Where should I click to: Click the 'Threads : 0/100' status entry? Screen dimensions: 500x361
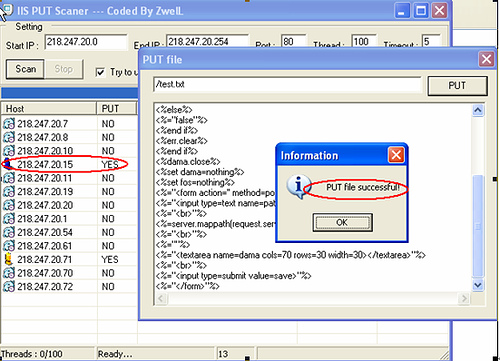pyautogui.click(x=32, y=354)
